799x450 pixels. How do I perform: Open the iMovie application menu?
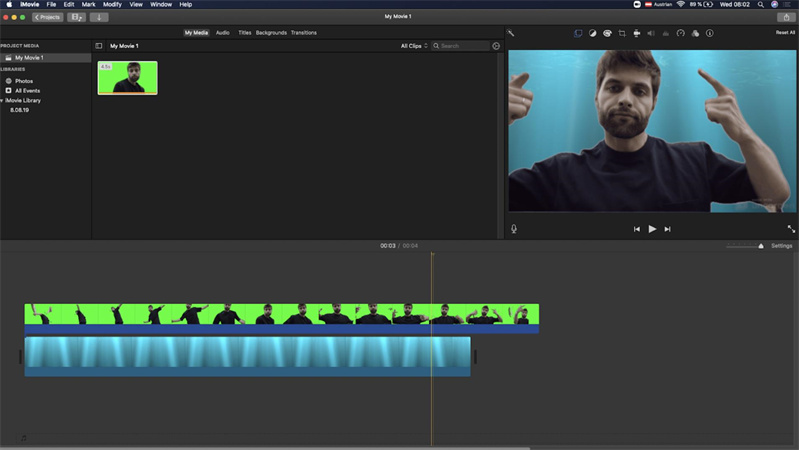30,4
